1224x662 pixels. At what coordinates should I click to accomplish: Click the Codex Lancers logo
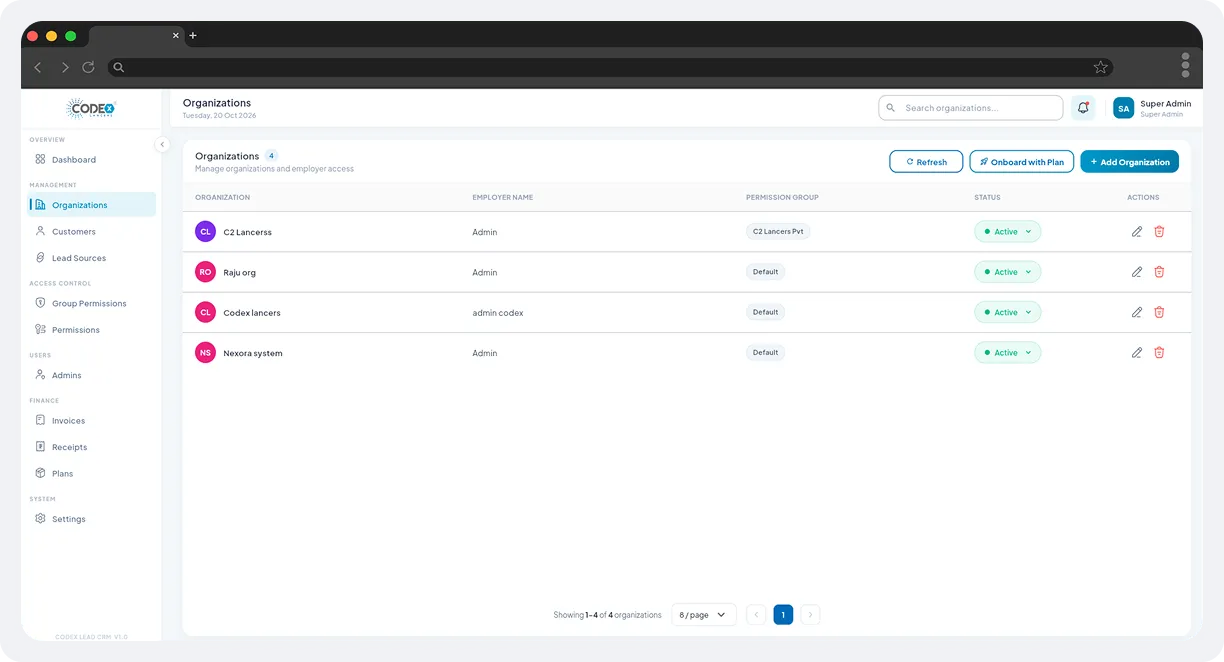(x=91, y=109)
